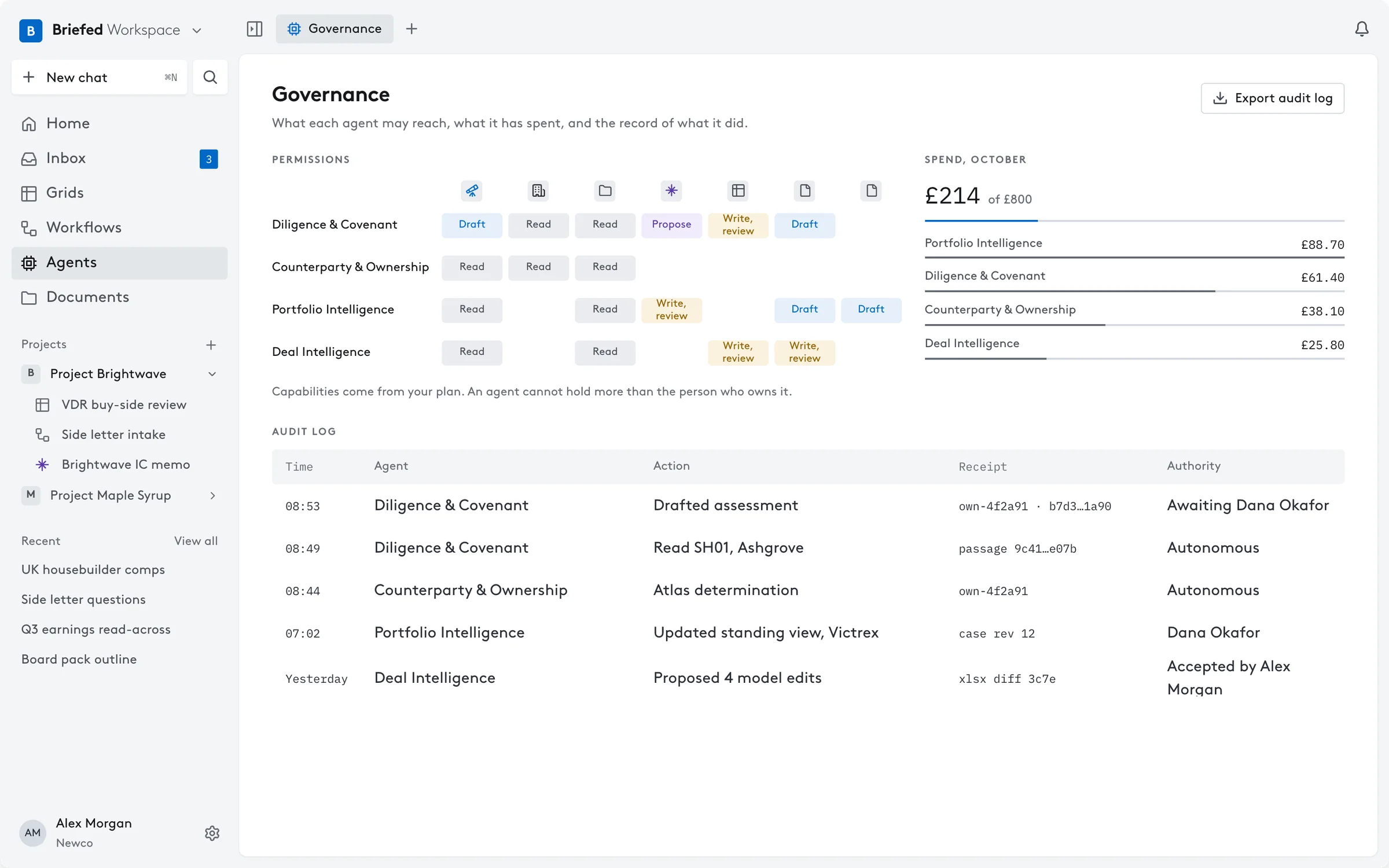Open Grids section
Image resolution: width=1389 pixels, height=868 pixels.
[119, 193]
